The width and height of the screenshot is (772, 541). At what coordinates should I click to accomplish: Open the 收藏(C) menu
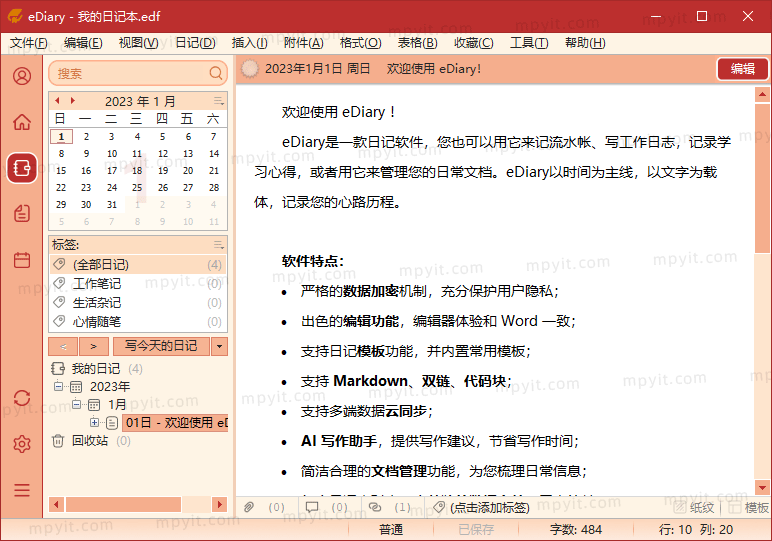point(474,43)
